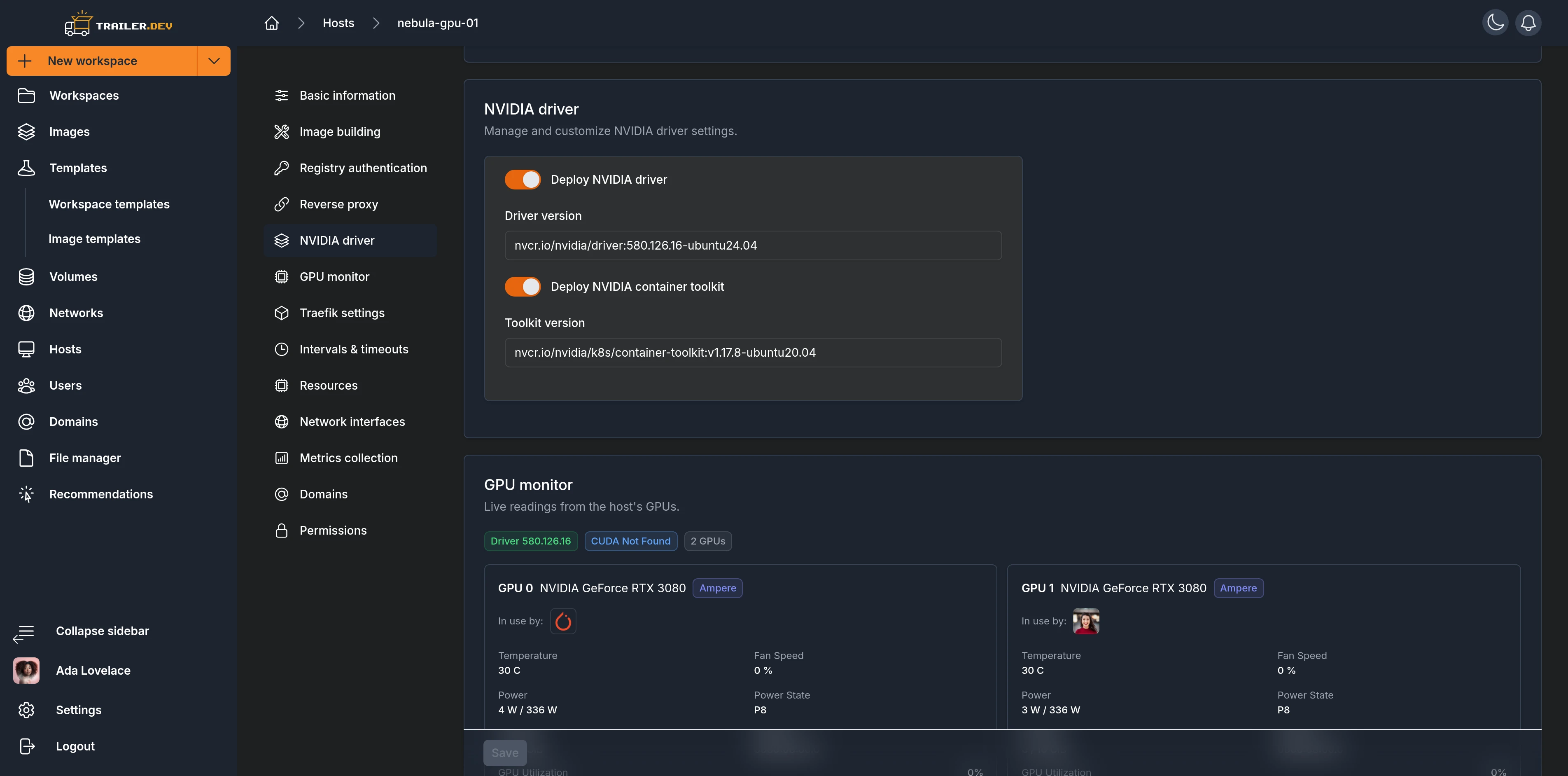
Task: Go to the Network interfaces section
Action: 350,421
